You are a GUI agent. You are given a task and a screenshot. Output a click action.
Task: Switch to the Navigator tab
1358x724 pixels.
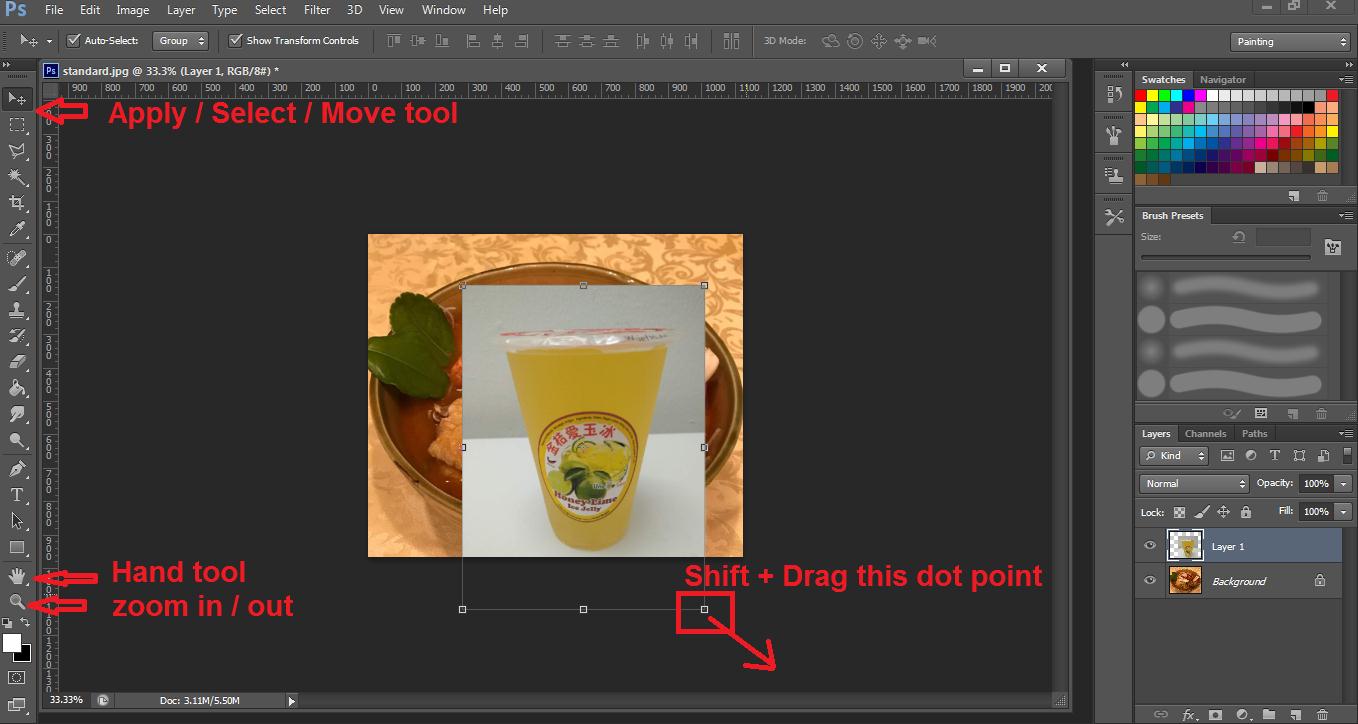pos(1223,80)
